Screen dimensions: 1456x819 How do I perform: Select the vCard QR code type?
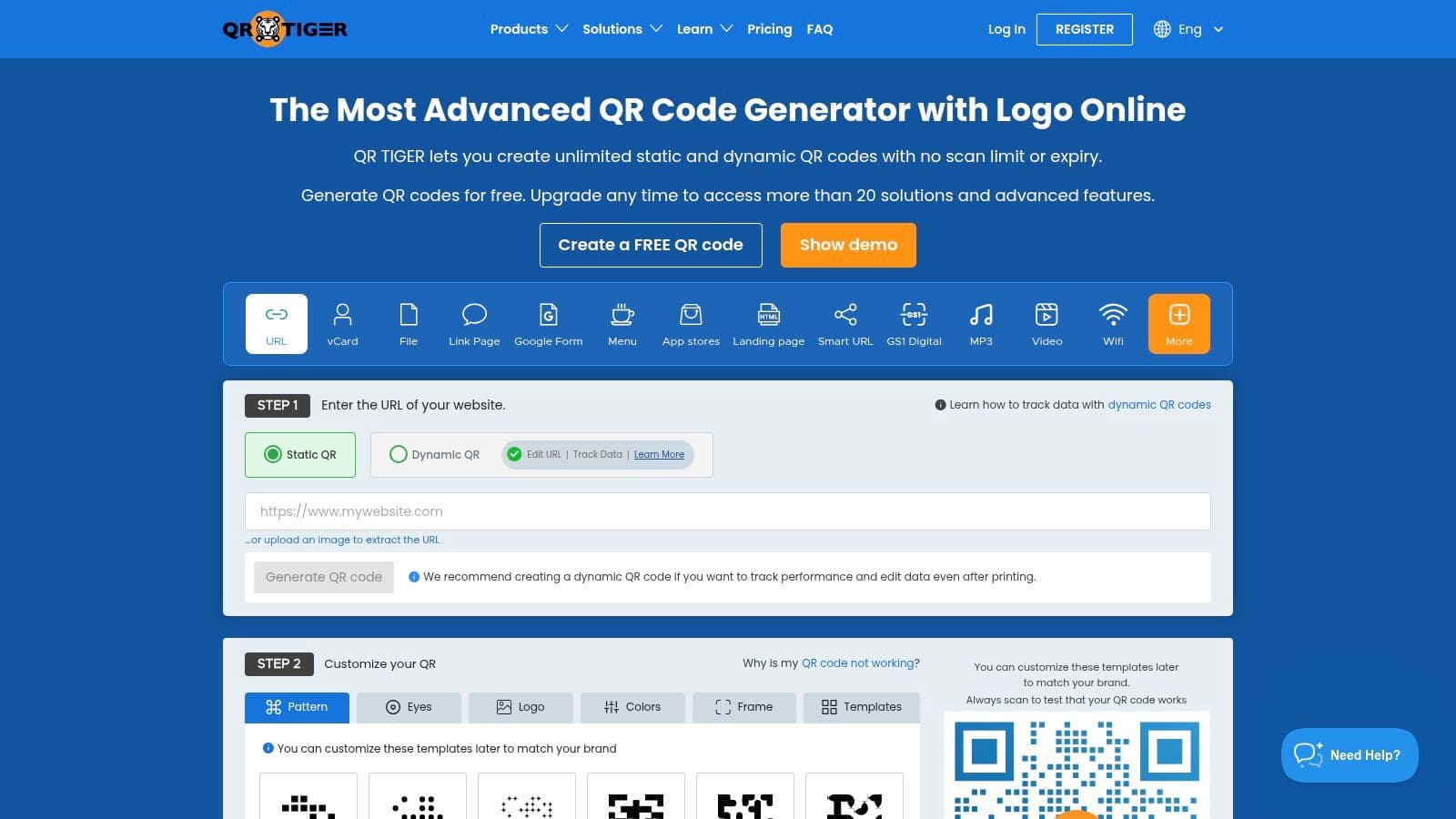[x=342, y=323]
